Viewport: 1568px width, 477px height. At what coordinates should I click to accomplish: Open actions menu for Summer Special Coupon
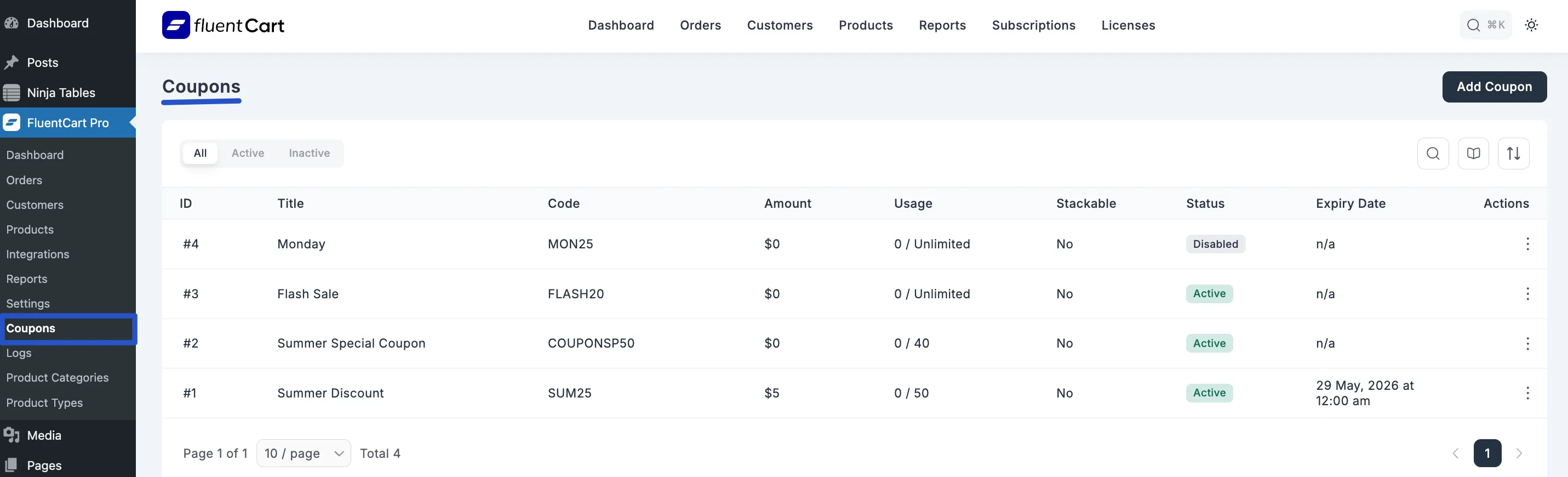(1526, 344)
